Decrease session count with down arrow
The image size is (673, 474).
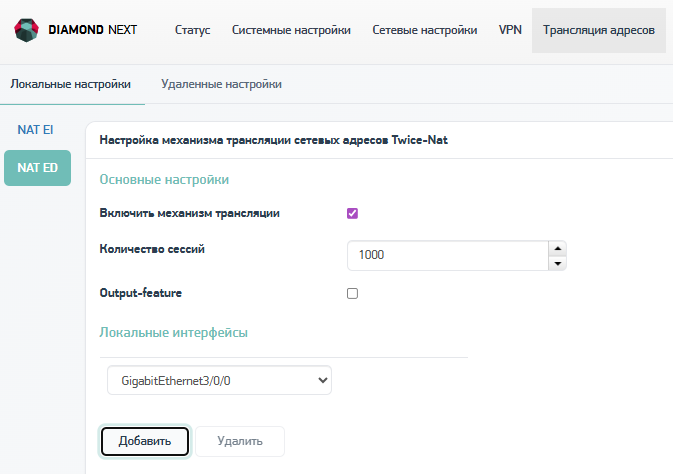558,263
